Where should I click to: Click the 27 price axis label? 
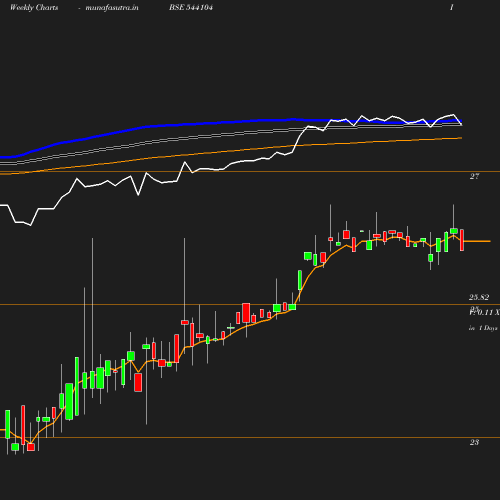[x=474, y=176]
